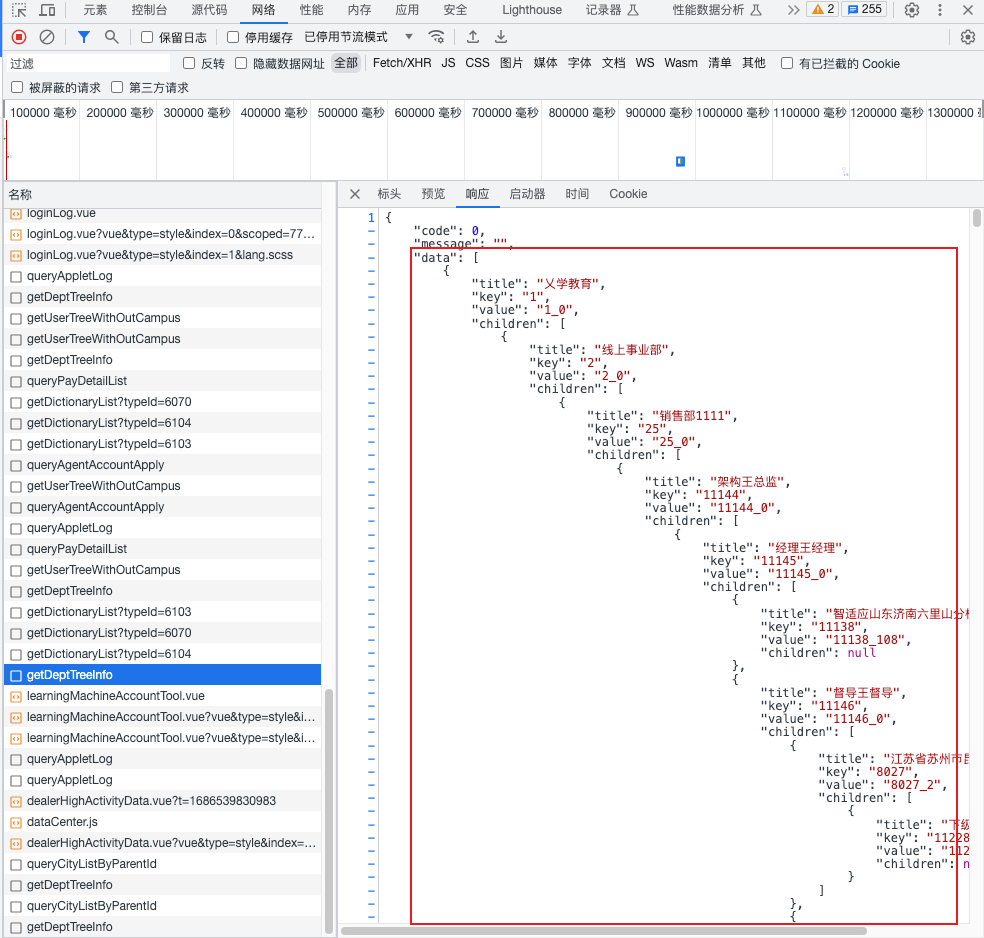The image size is (984, 938).
Task: Switch to 应用 panel tab
Action: click(x=407, y=10)
